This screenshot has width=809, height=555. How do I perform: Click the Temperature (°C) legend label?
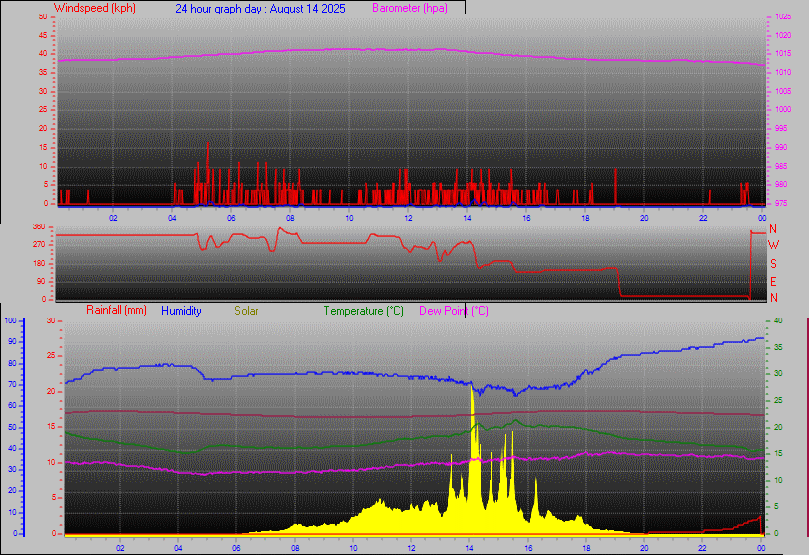pos(363,311)
